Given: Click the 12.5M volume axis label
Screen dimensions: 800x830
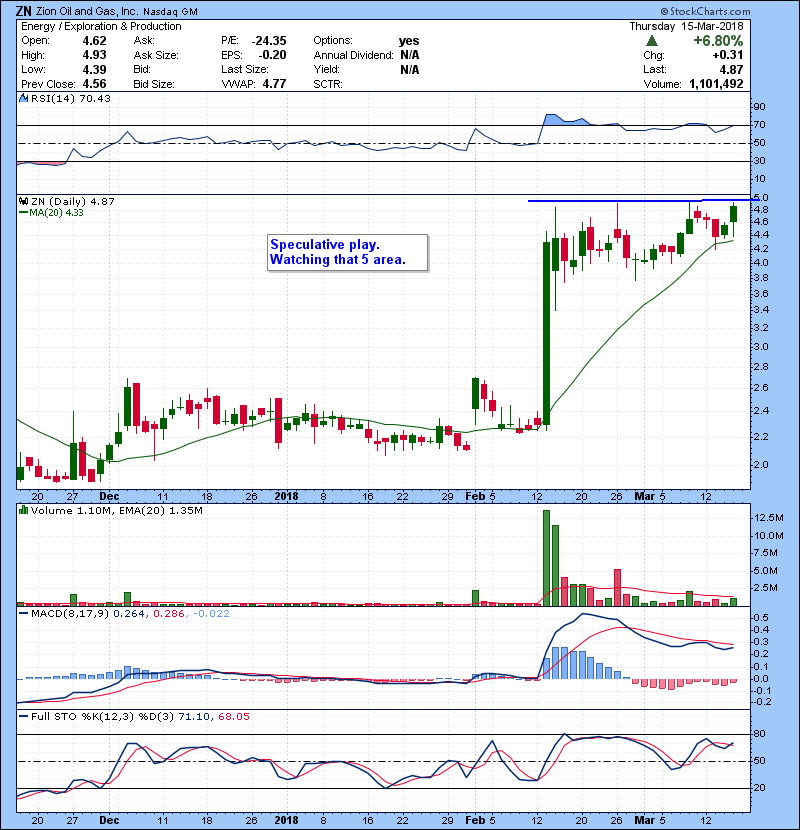Looking at the screenshot, I should [x=768, y=518].
